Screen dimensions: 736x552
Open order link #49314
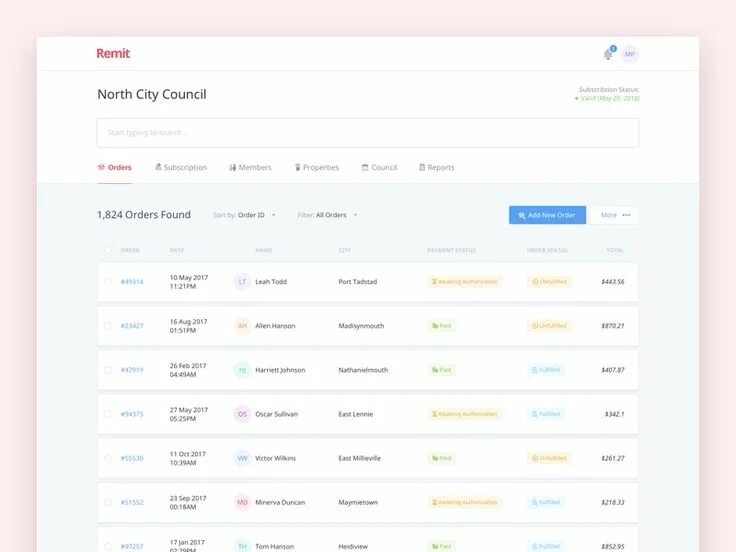point(132,282)
